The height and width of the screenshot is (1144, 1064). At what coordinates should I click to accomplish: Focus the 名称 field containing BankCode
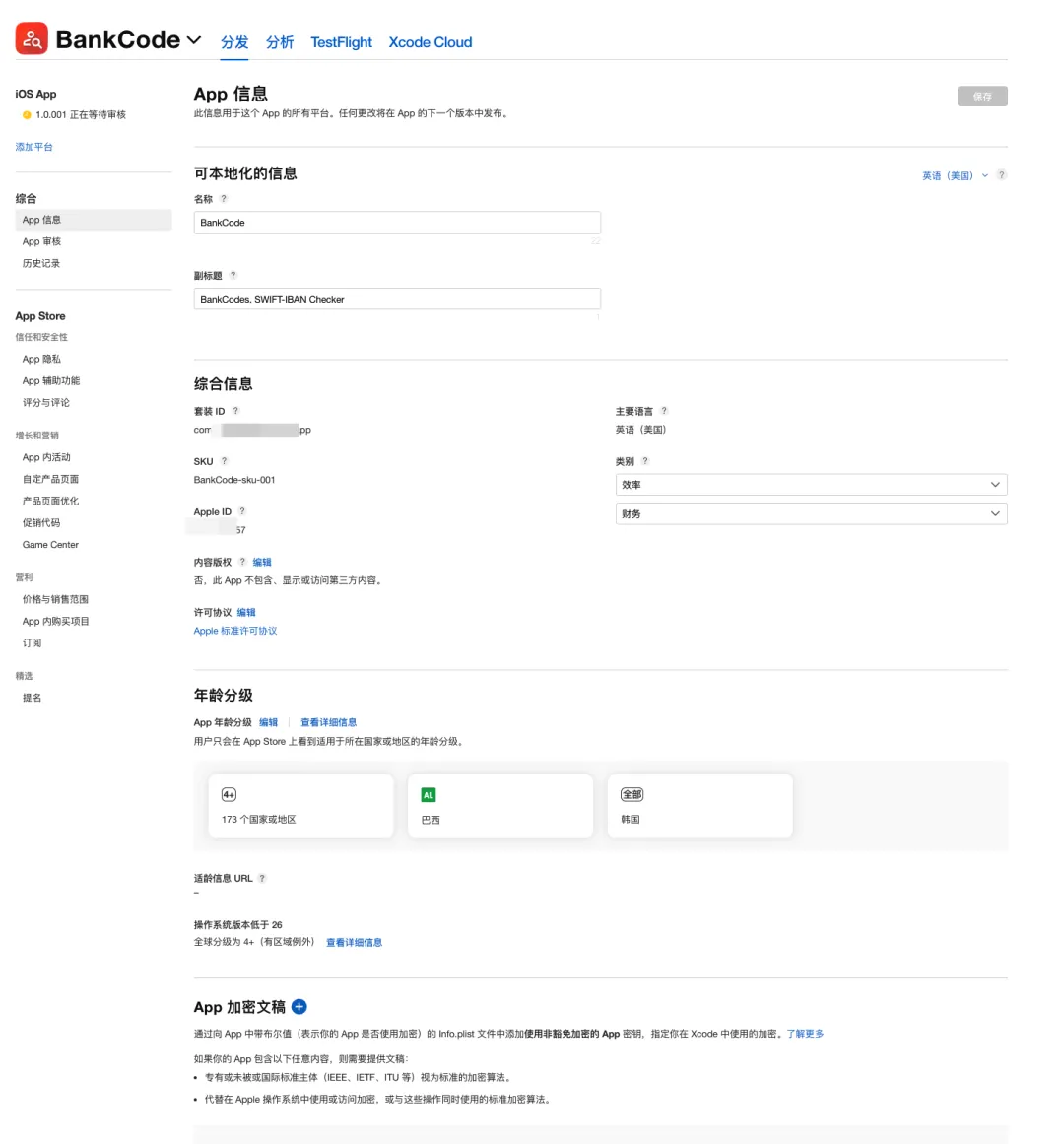tap(397, 223)
